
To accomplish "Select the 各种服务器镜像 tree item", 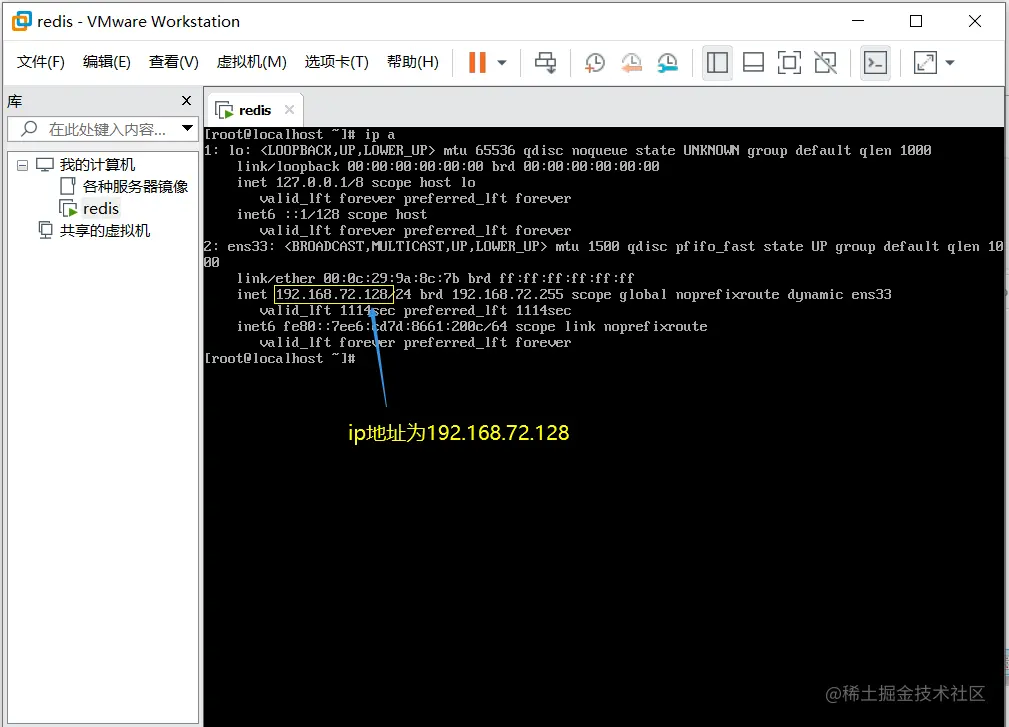I will [135, 187].
